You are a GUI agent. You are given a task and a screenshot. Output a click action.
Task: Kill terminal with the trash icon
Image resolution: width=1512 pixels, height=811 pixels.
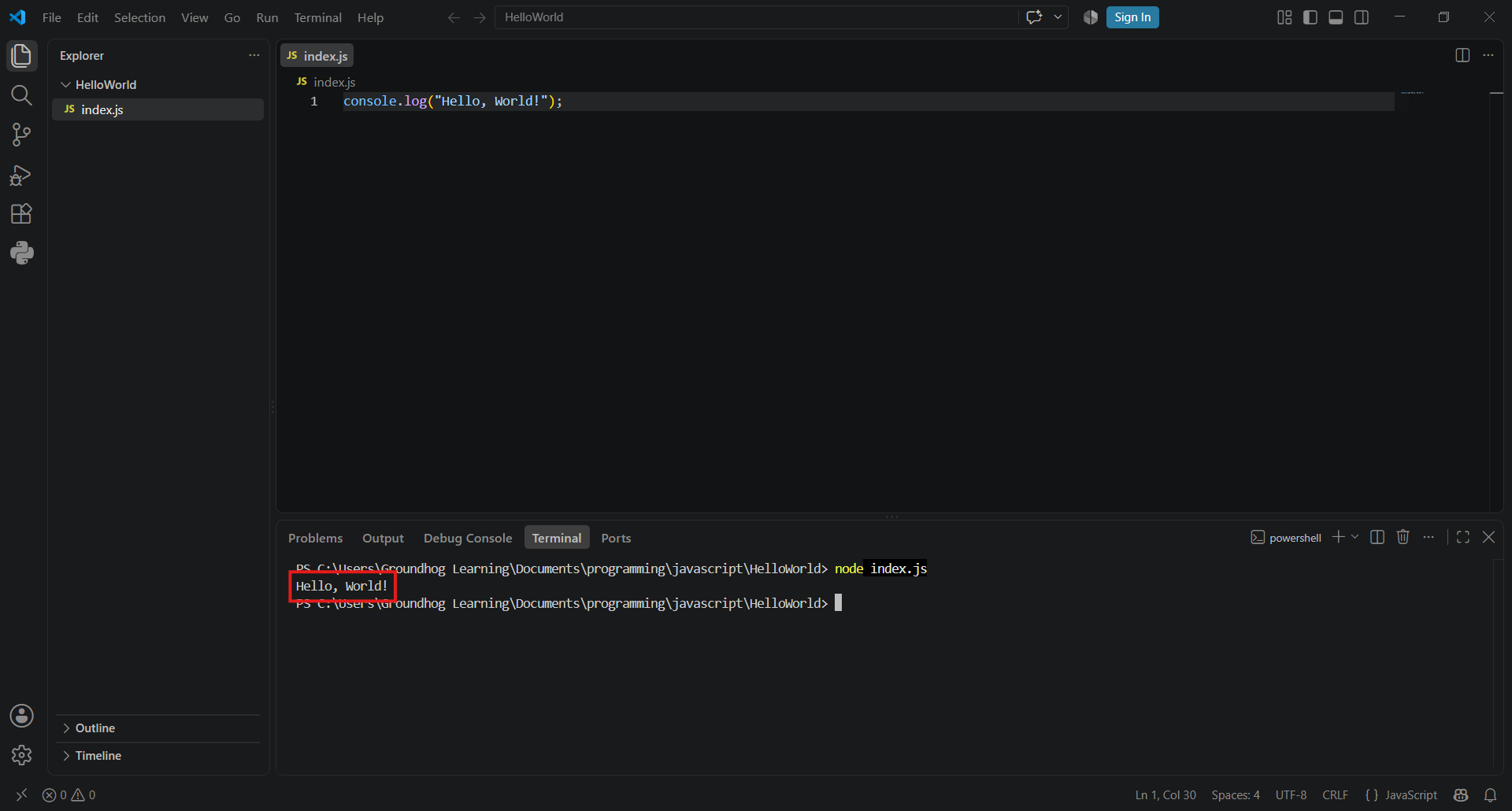(x=1403, y=537)
